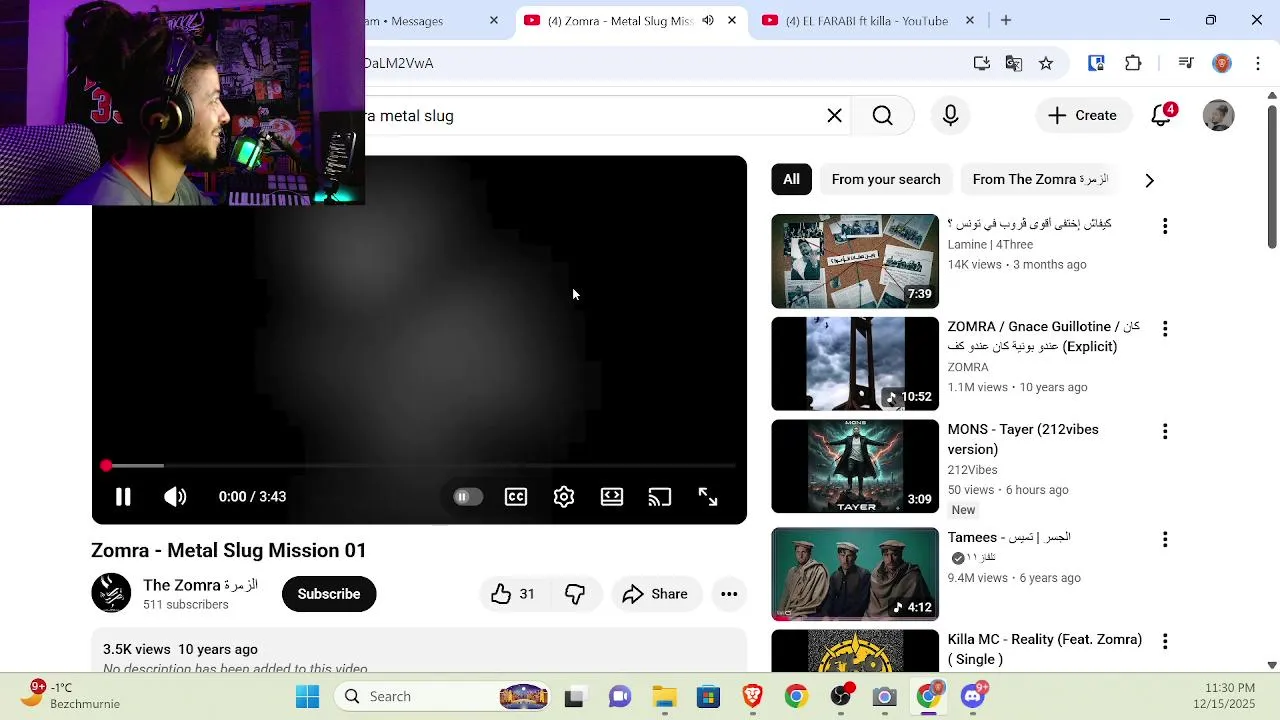The height and width of the screenshot is (720, 1280).
Task: Share this video
Action: tap(655, 594)
